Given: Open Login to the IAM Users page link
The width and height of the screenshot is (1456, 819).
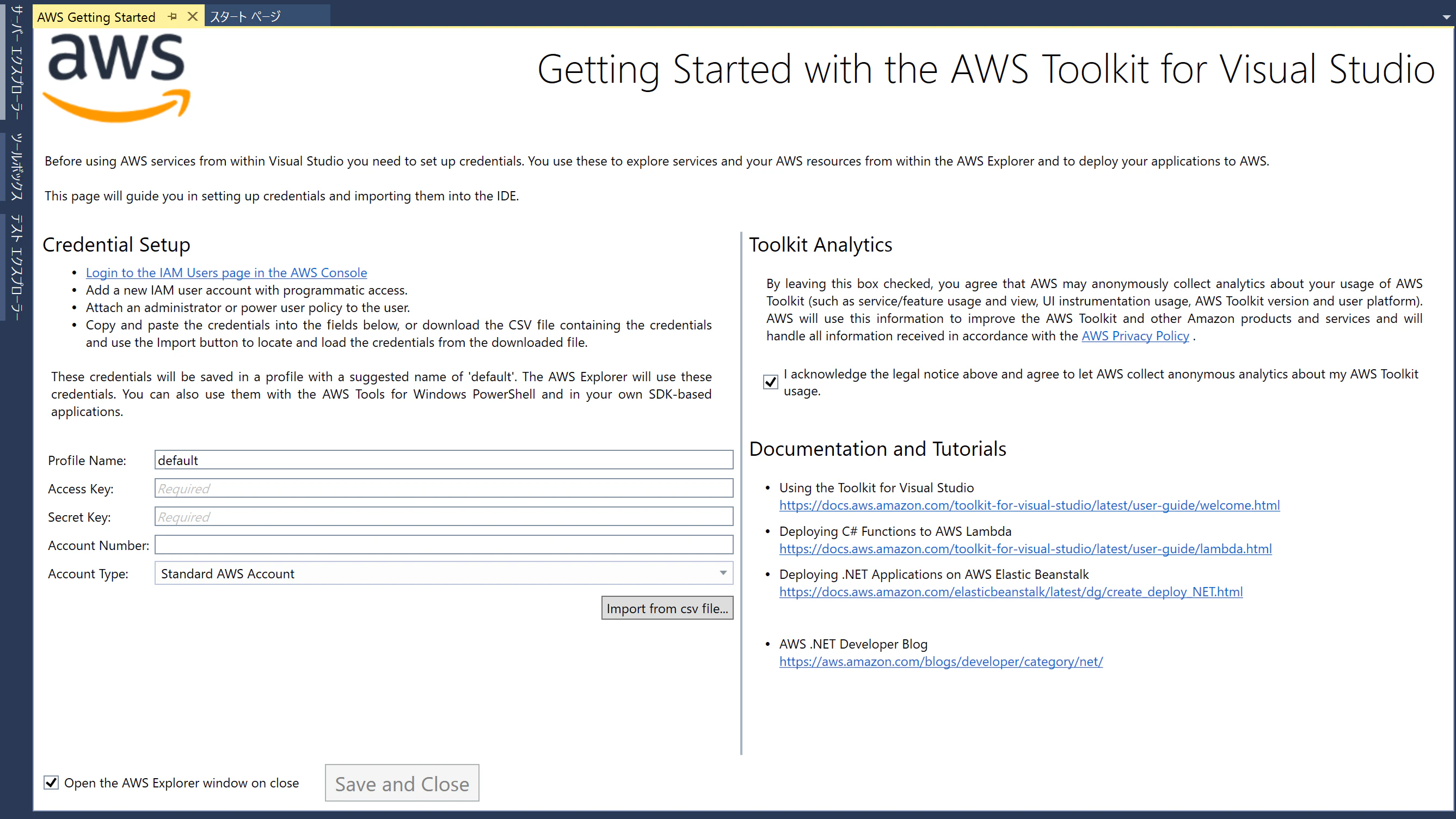Looking at the screenshot, I should [226, 272].
